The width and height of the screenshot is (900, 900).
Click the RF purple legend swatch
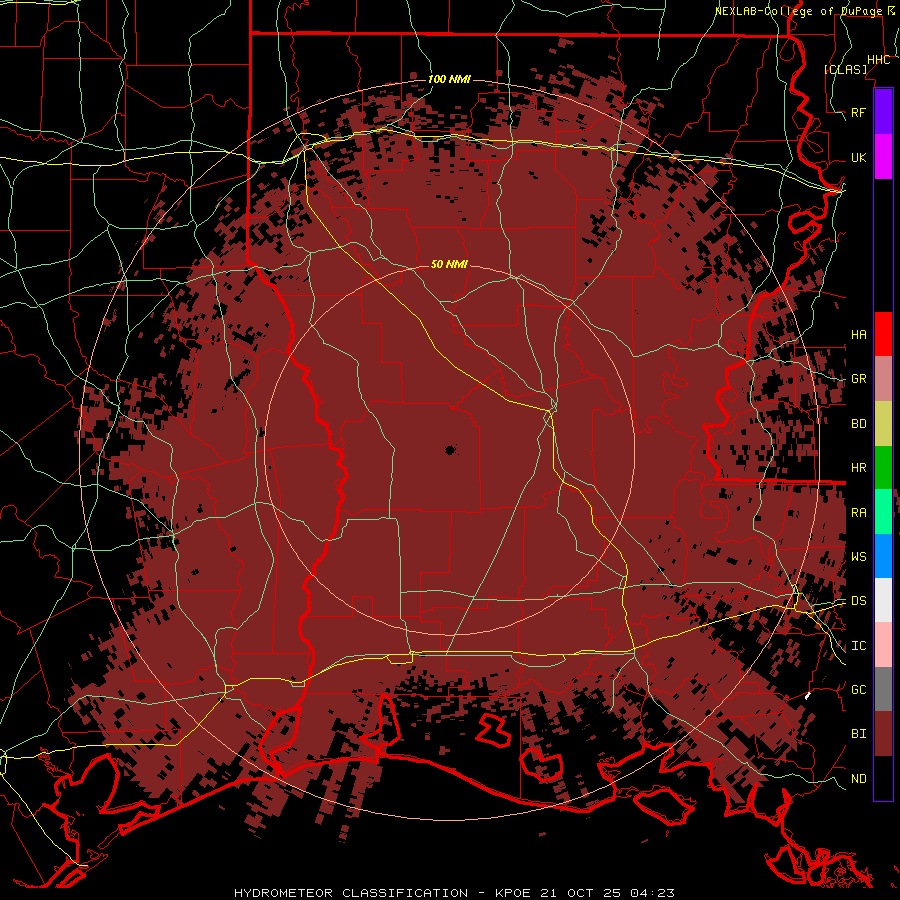[x=883, y=112]
